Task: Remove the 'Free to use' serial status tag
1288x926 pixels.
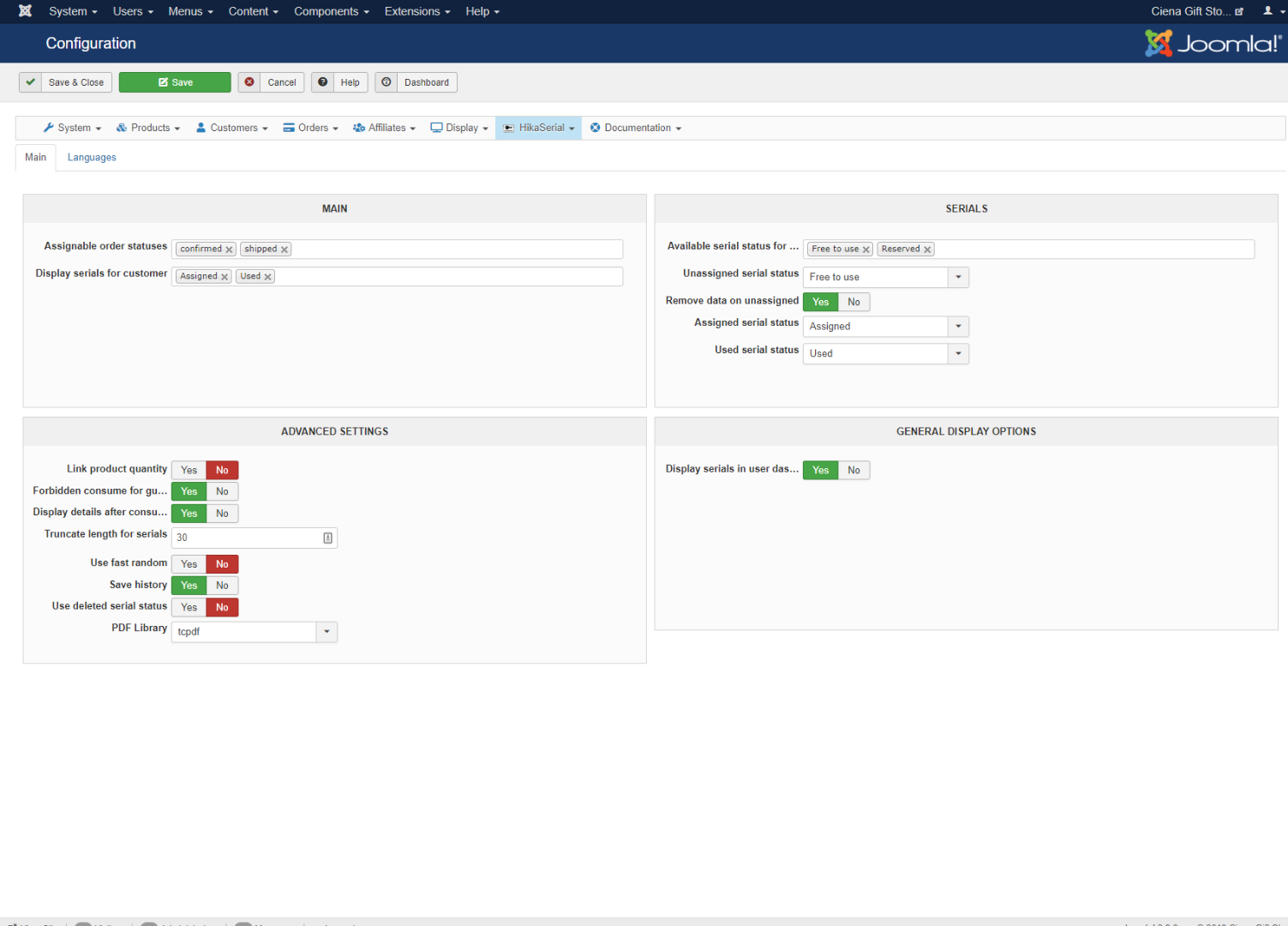Action: (x=866, y=250)
